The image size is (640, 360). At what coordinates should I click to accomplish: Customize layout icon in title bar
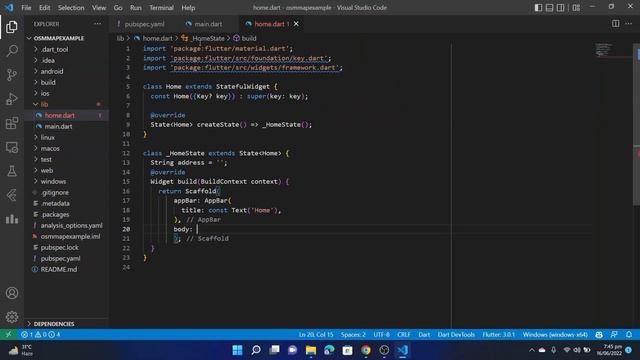tap(576, 7)
